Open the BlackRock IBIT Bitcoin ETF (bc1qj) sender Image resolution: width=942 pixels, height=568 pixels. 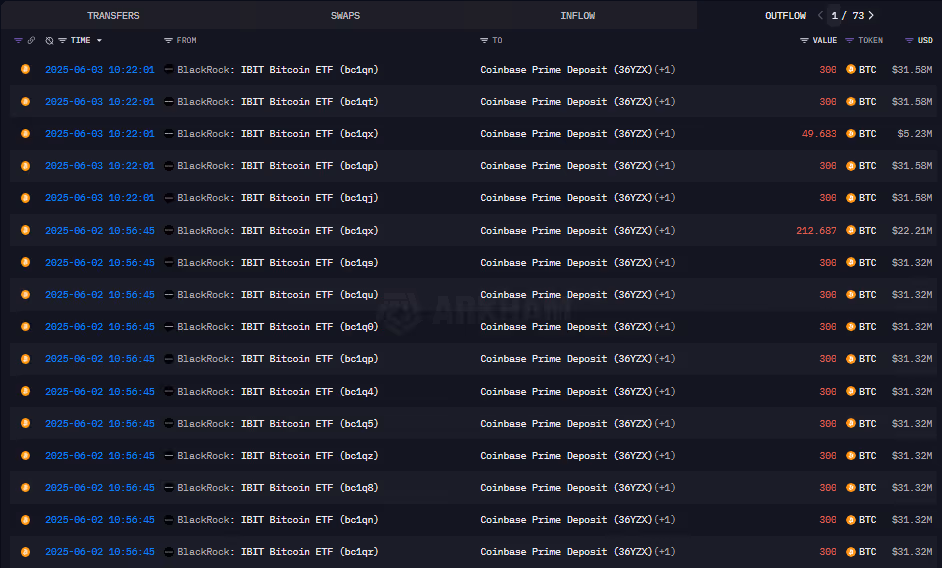tap(278, 198)
